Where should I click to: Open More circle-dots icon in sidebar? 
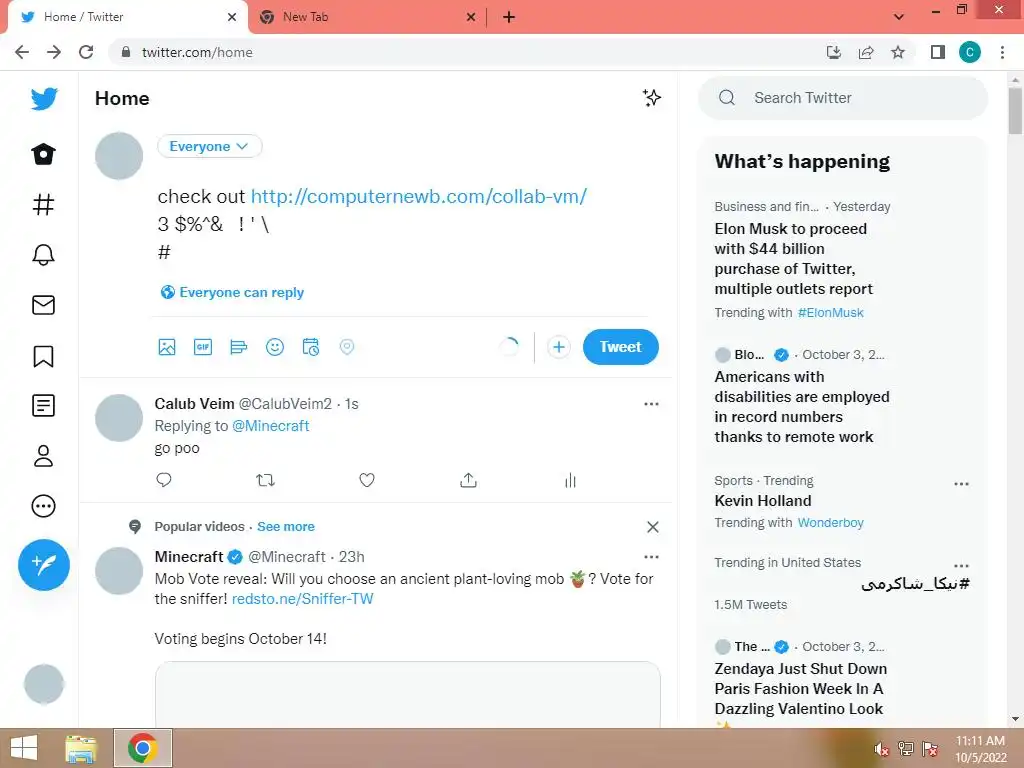43,506
